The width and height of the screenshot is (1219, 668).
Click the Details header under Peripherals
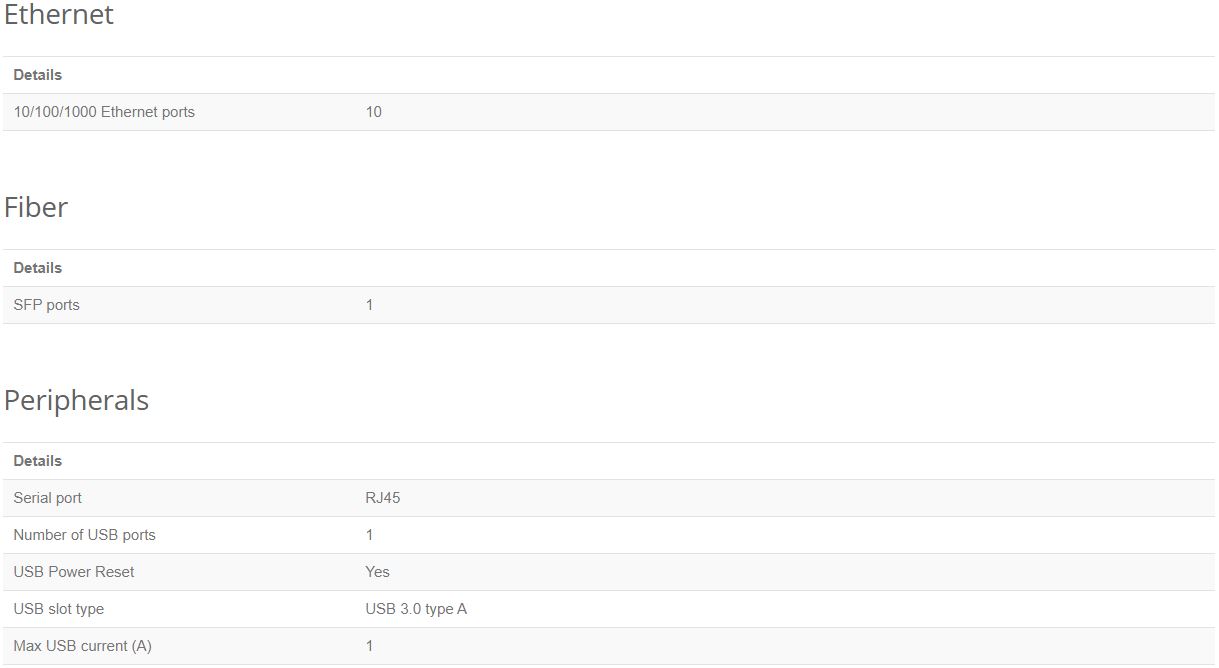[x=37, y=461]
